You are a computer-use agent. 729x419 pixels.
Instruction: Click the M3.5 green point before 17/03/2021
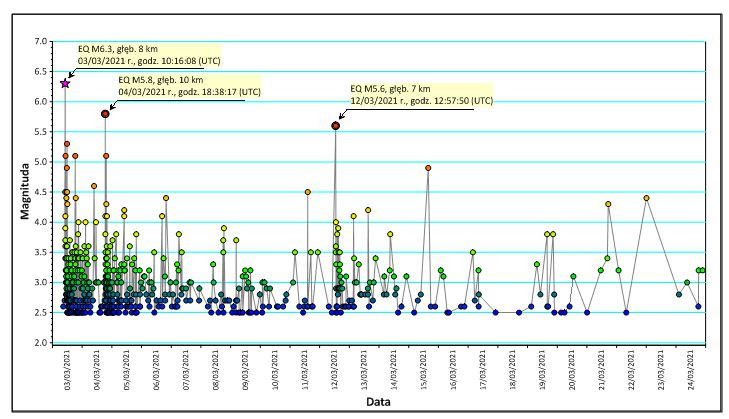click(x=473, y=253)
